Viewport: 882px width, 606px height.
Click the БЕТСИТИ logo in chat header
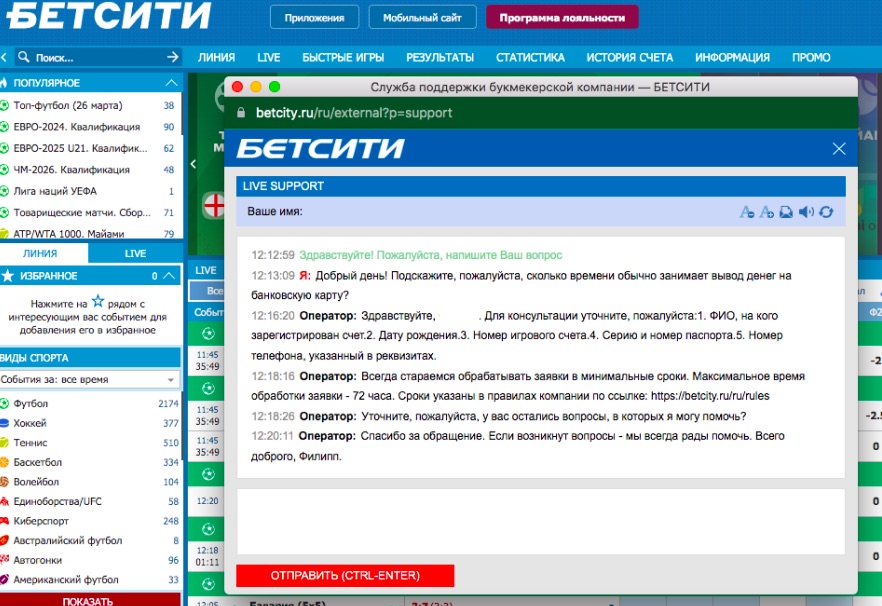(x=321, y=149)
